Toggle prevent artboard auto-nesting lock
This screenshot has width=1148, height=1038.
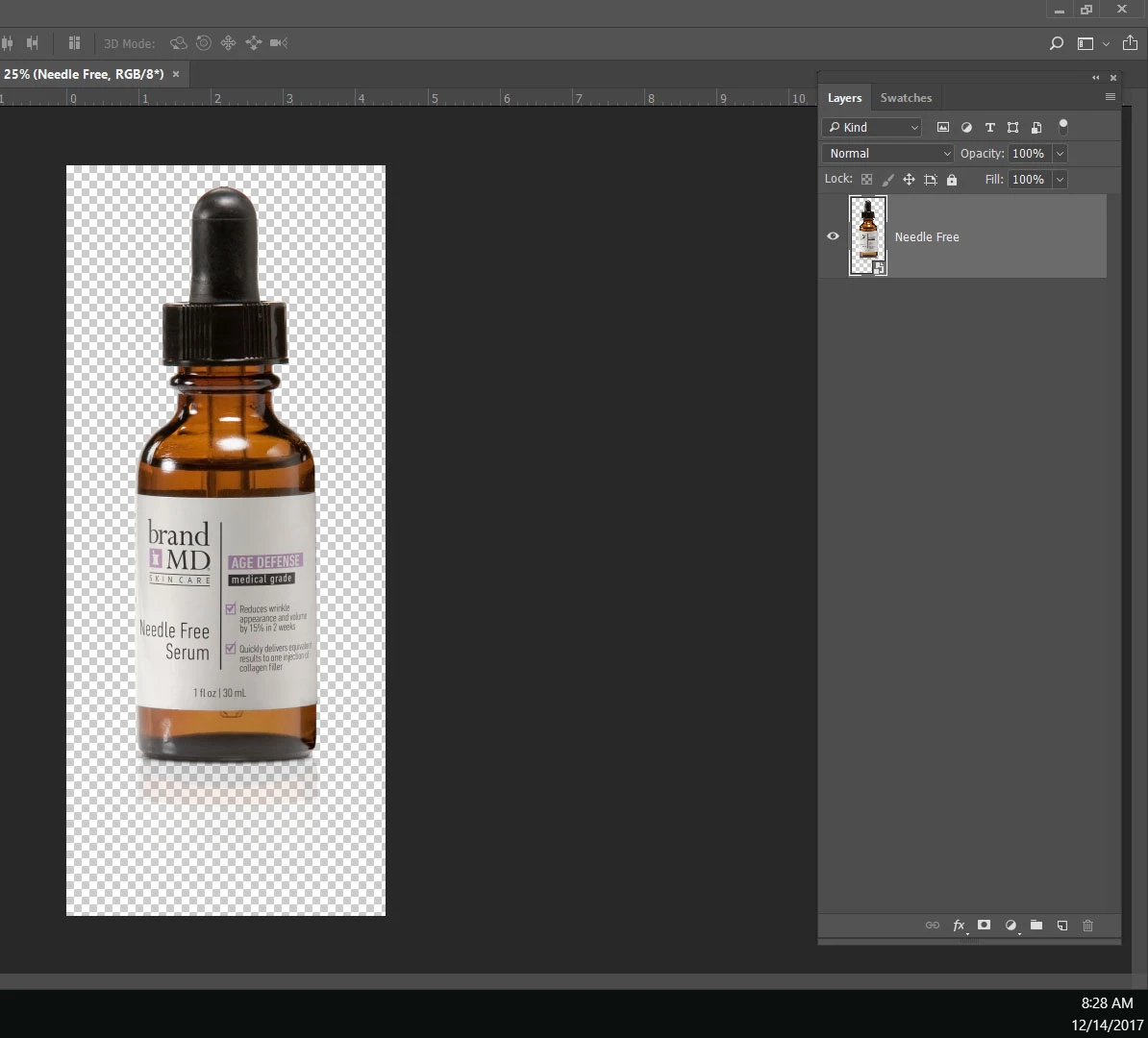930,180
